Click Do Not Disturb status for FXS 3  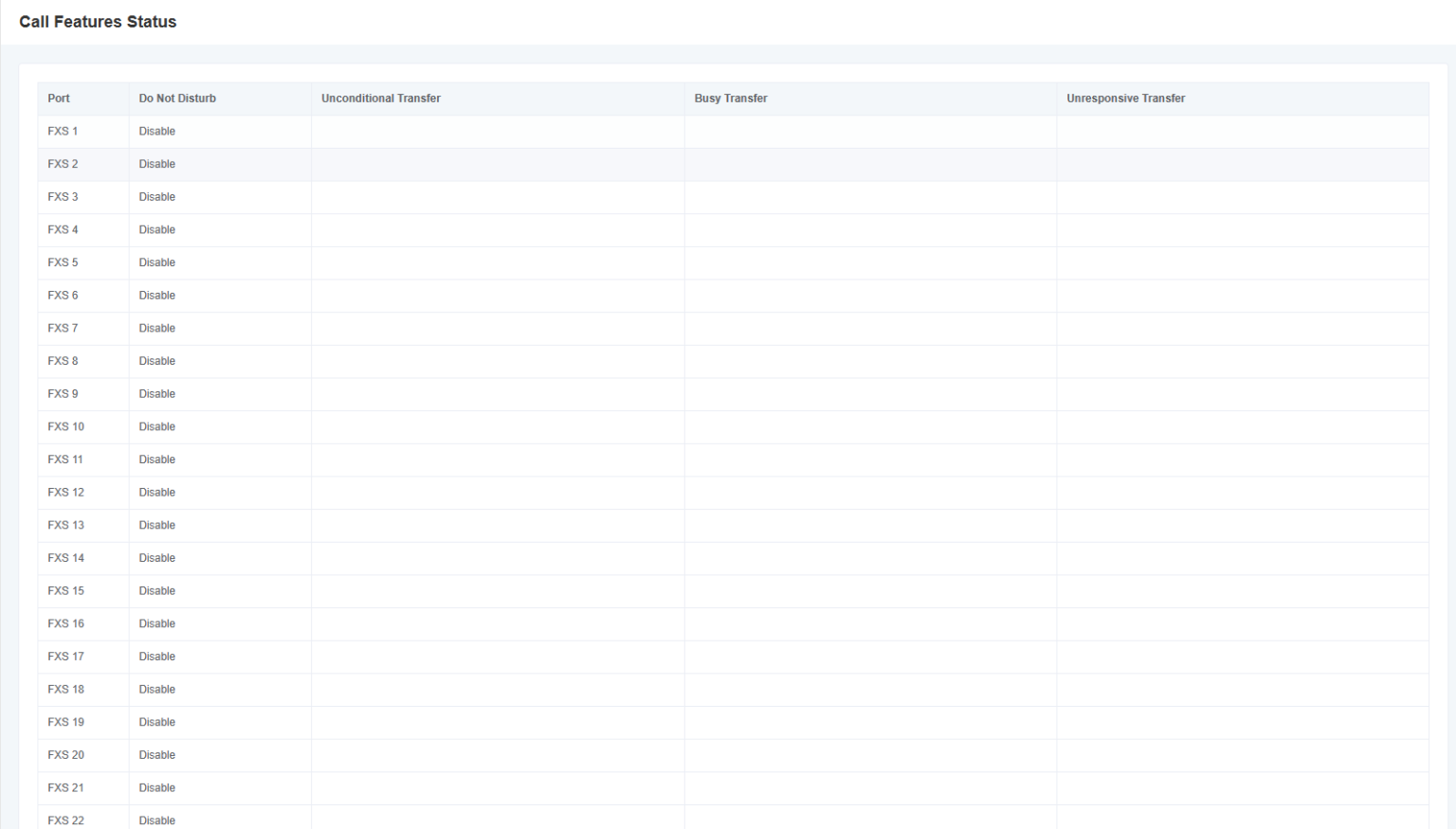(x=156, y=197)
